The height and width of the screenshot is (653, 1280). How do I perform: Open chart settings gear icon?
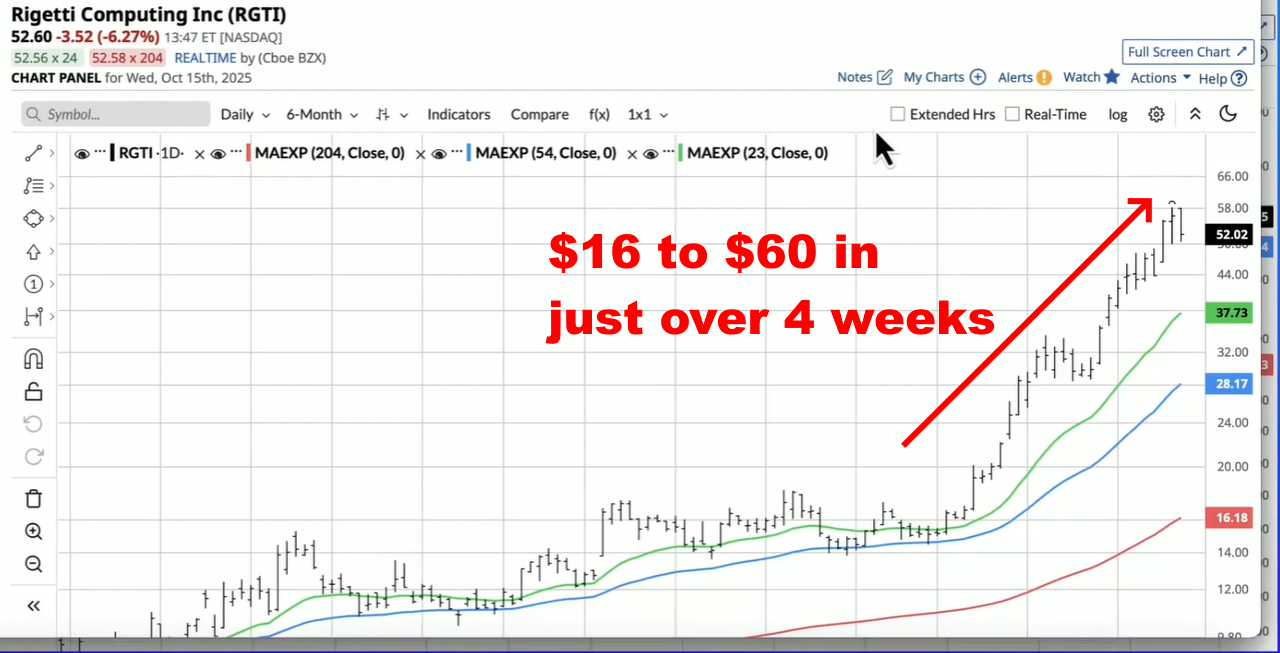coord(1156,114)
